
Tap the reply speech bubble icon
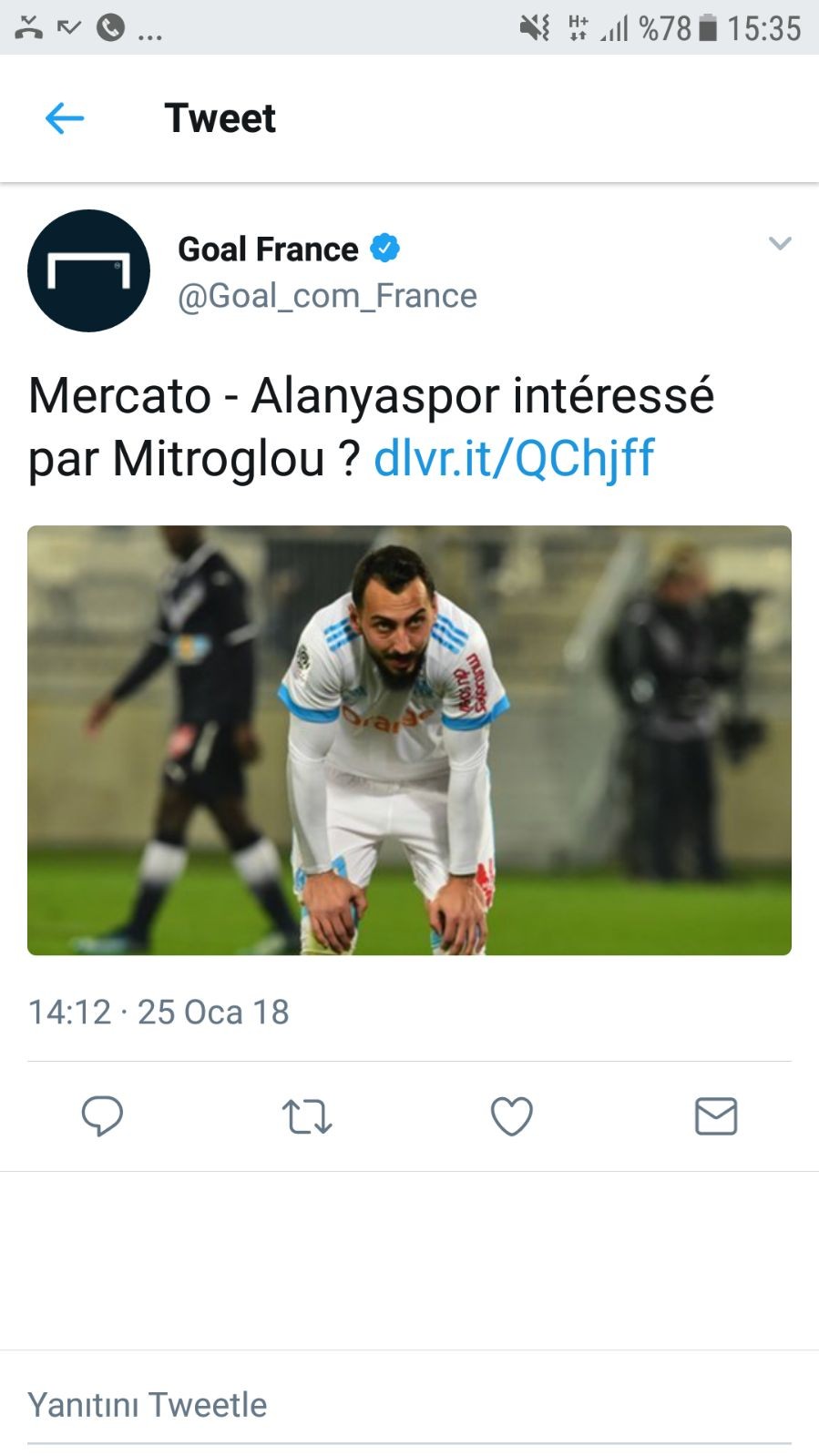pos(102,1115)
